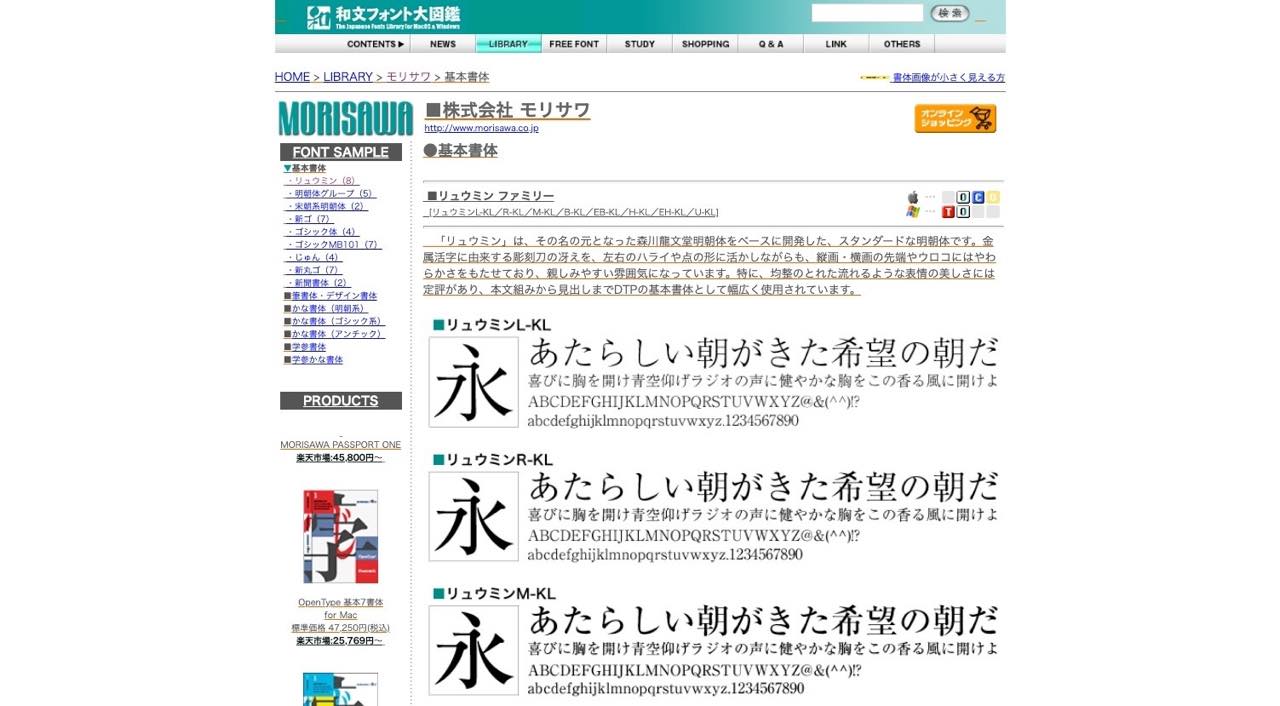The image size is (1280, 706).
Task: Open かな書体（アンチック） category
Action: pos(334,334)
